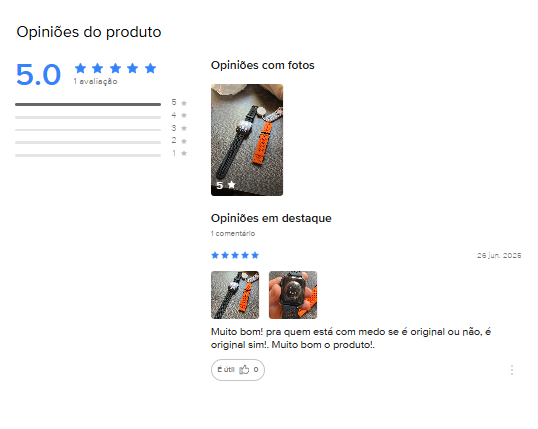The image size is (538, 429).
Task: Open first small review photo with orange band
Action: click(x=235, y=295)
